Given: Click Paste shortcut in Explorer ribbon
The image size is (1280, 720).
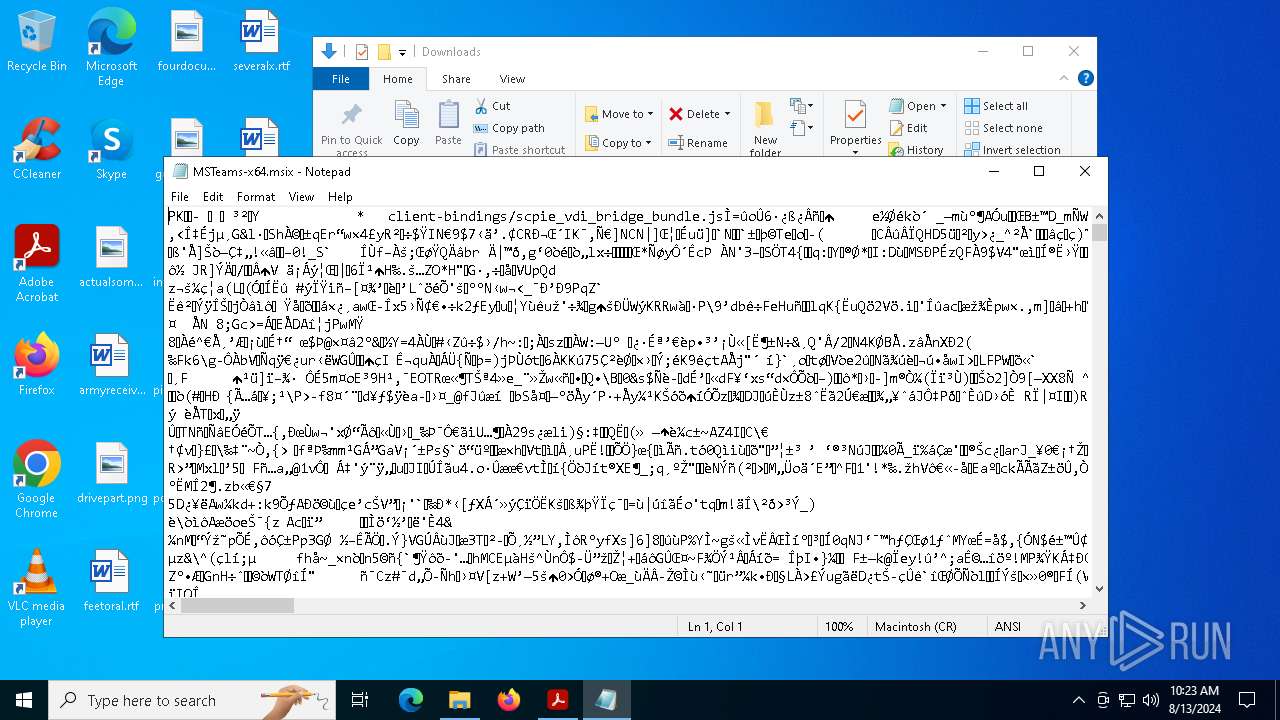Looking at the screenshot, I should [518, 150].
